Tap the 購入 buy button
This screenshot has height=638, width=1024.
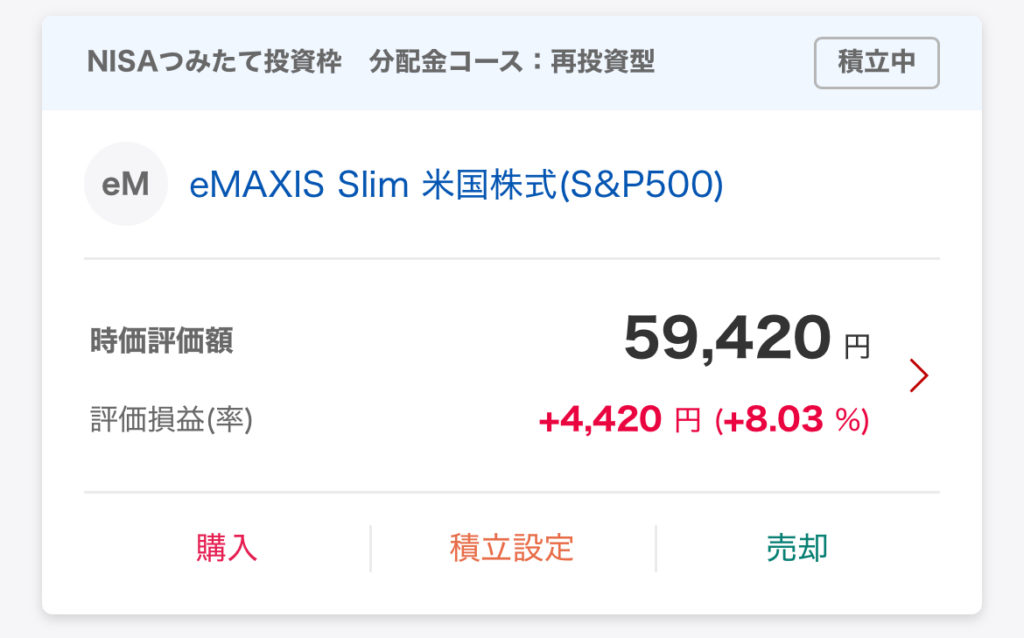(x=227, y=548)
